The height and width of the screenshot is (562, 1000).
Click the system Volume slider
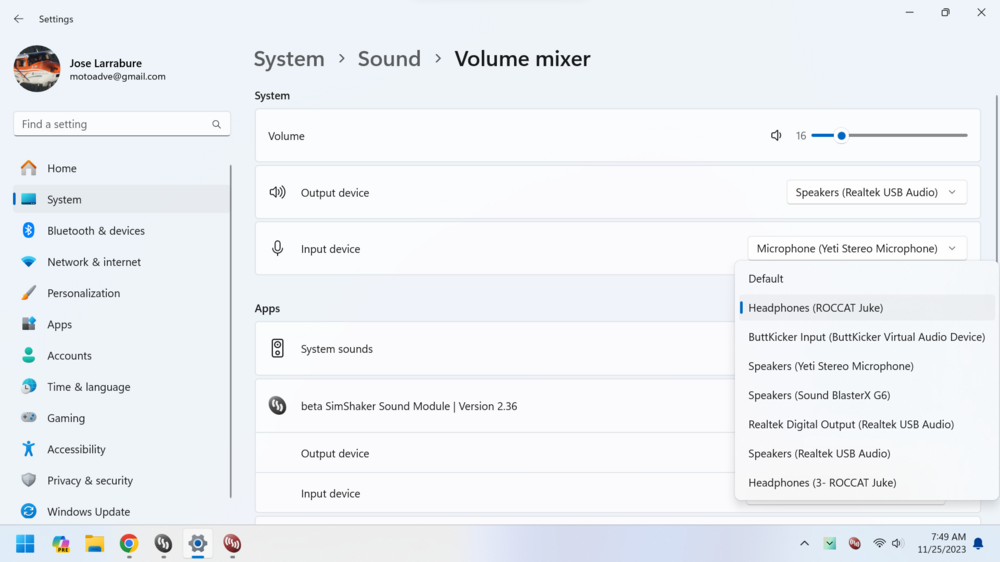[889, 136]
